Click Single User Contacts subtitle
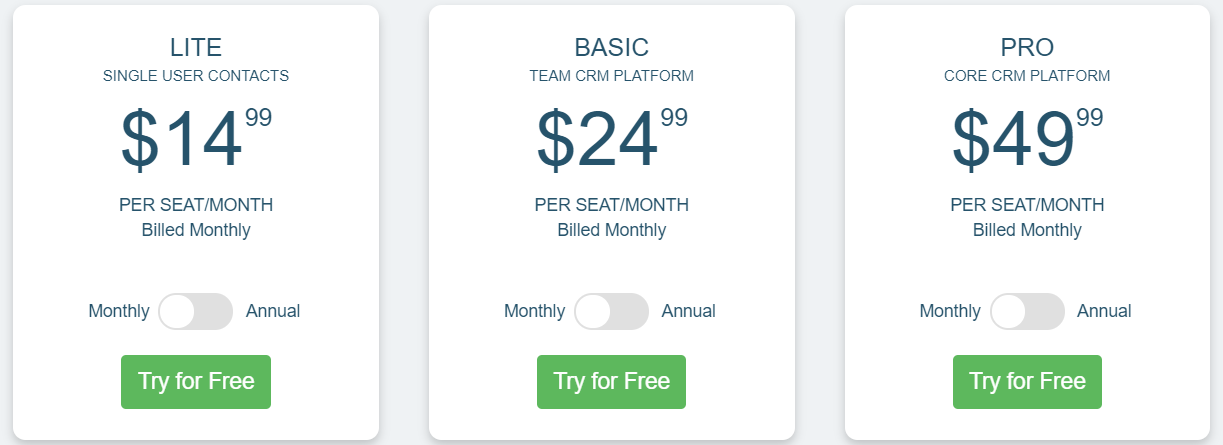 tap(196, 76)
